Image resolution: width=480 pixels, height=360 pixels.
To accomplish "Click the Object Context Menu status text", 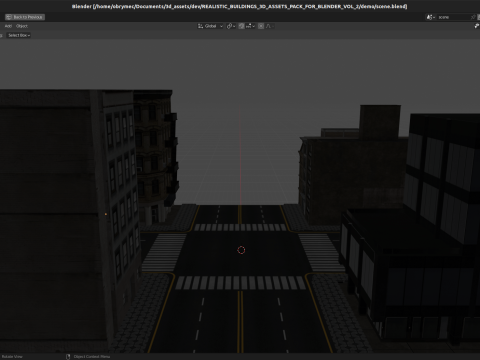I will coord(92,357).
